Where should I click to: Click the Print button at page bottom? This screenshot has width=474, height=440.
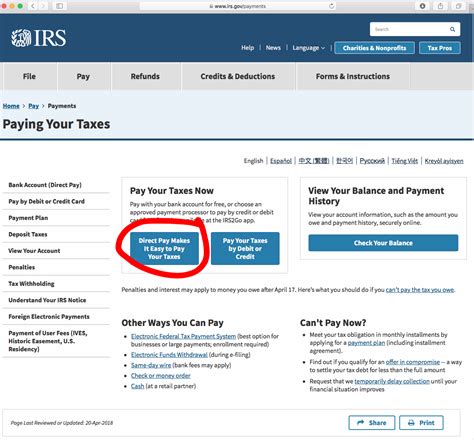click(x=421, y=423)
